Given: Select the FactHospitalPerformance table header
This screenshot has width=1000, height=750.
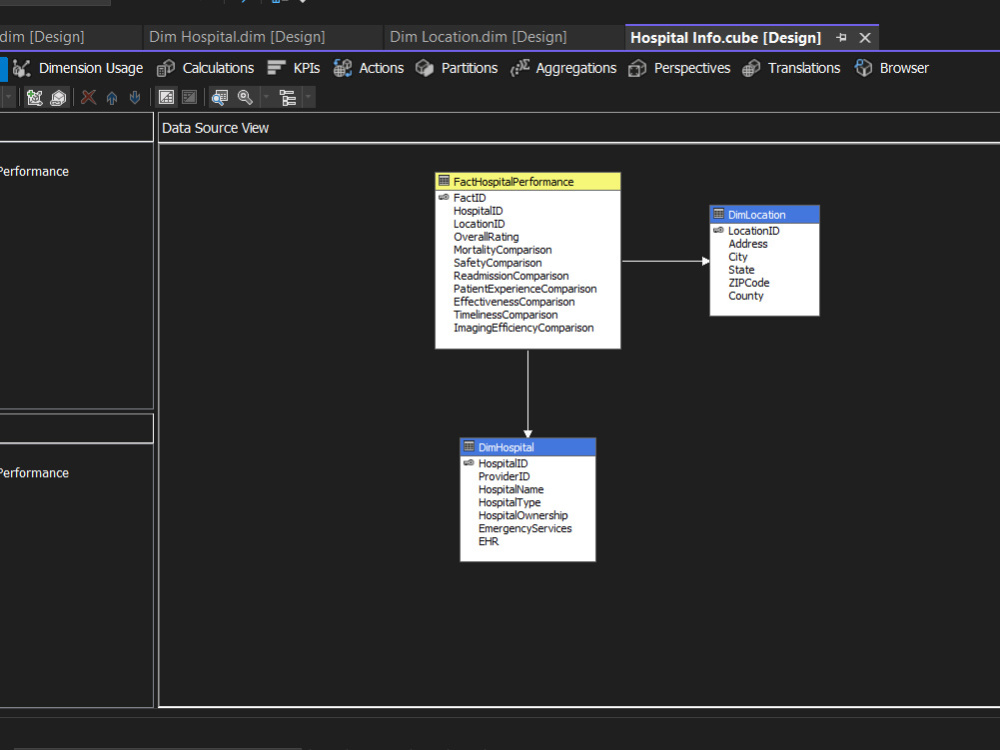Looking at the screenshot, I should click(x=527, y=182).
